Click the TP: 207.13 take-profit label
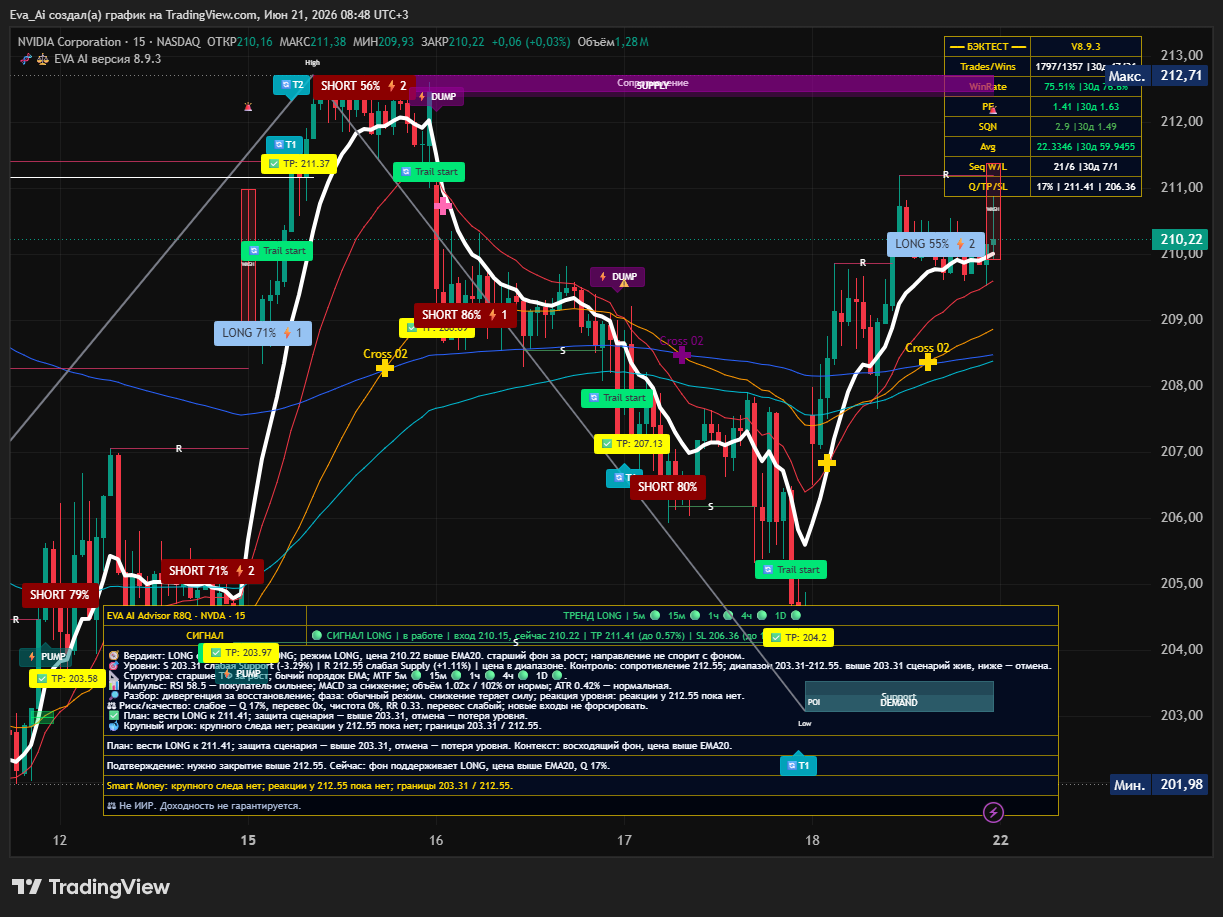This screenshot has height=917, width=1223. click(632, 443)
